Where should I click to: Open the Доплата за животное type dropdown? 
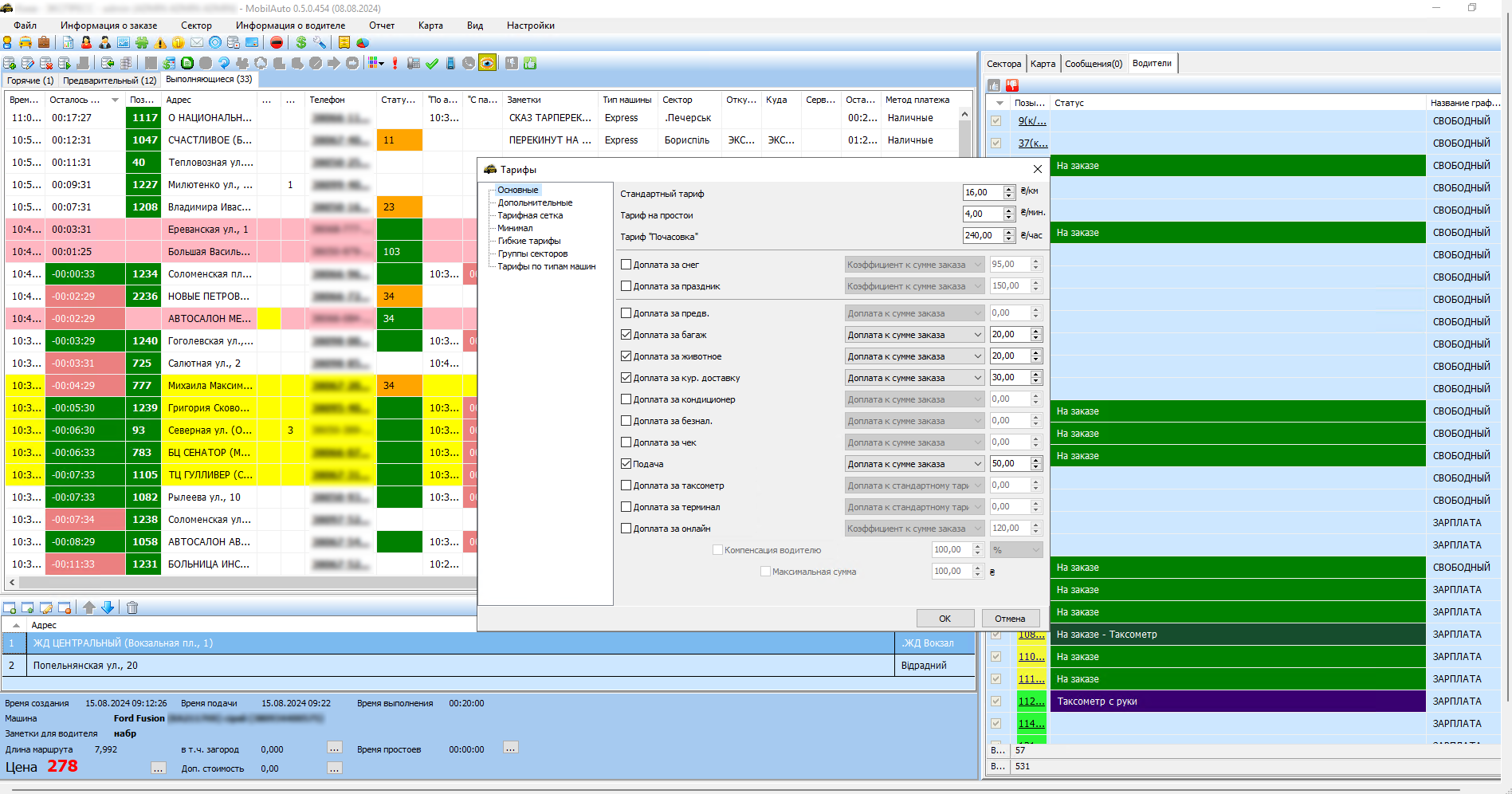coord(914,356)
